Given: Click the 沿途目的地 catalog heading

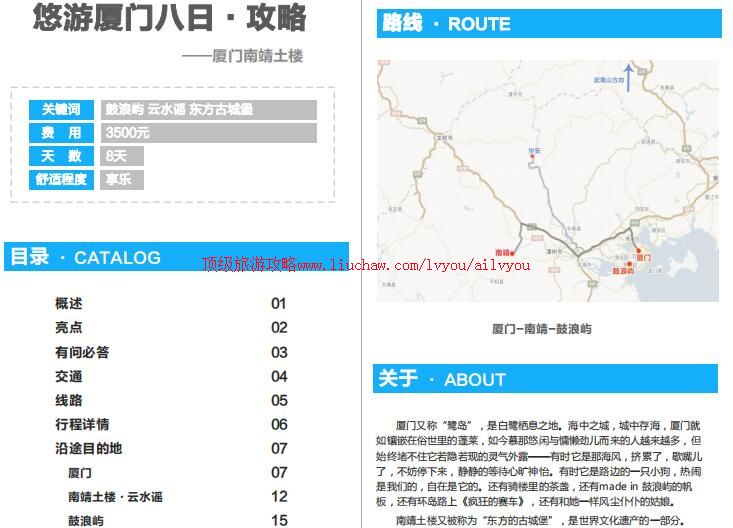Looking at the screenshot, I should (88, 448).
